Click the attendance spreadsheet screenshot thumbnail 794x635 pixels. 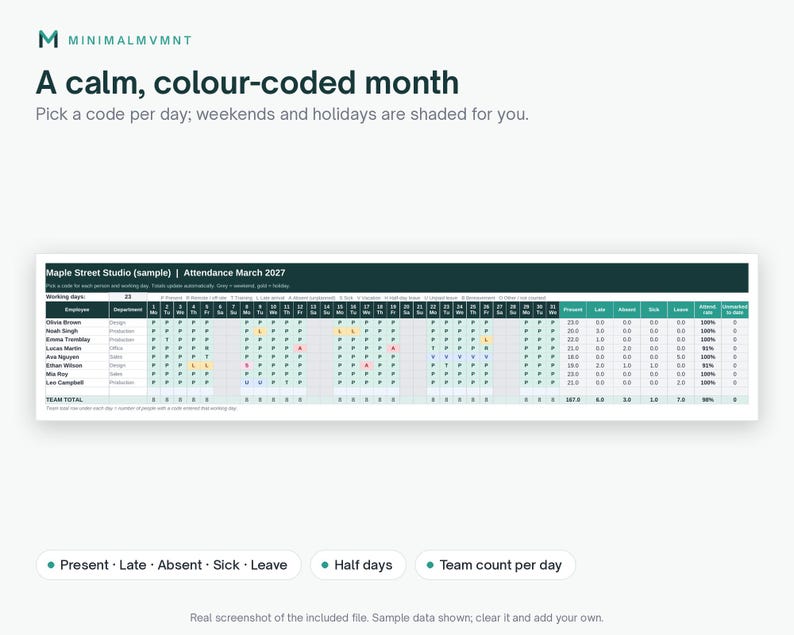coord(397,337)
